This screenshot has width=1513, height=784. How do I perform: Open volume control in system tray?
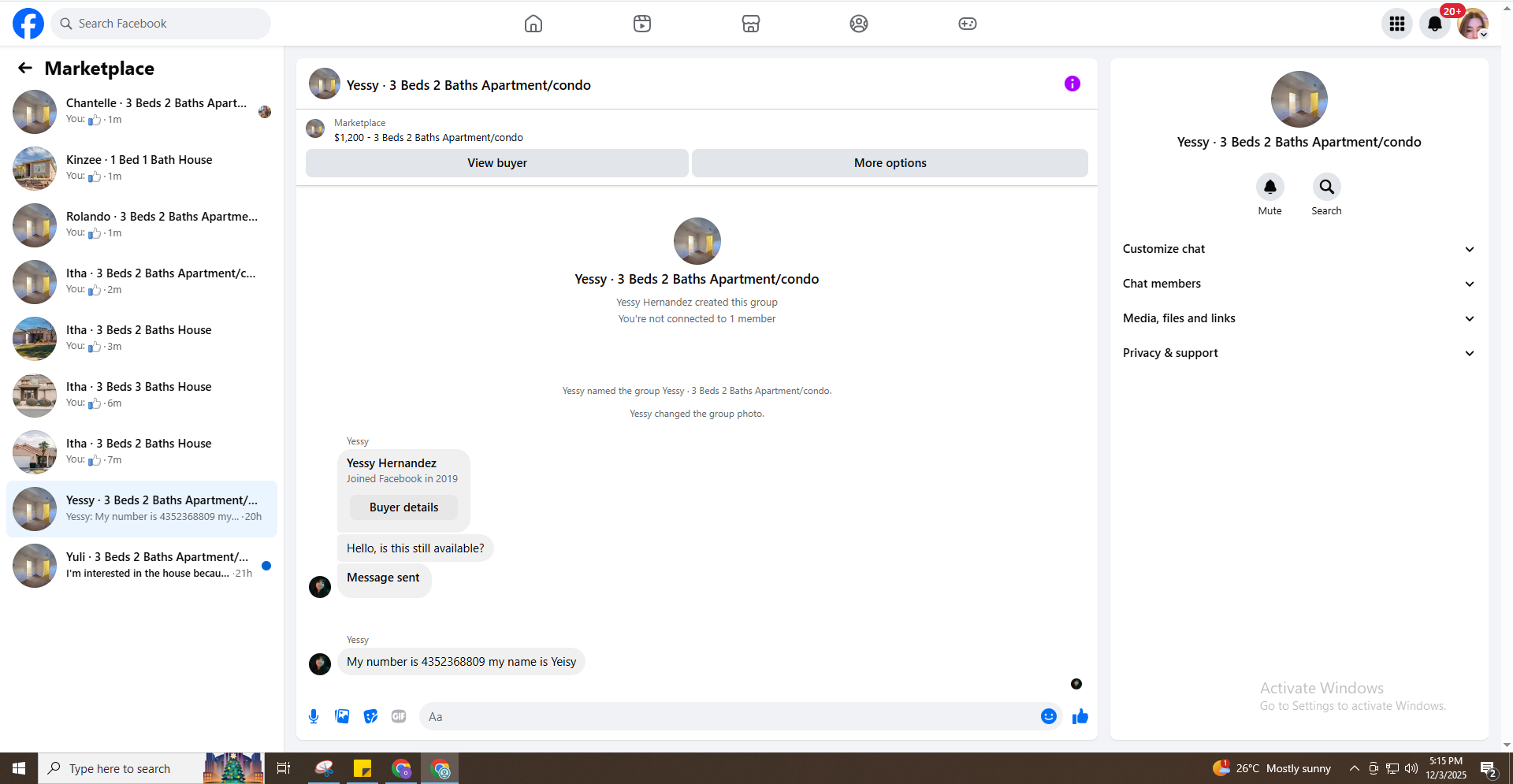(1411, 768)
